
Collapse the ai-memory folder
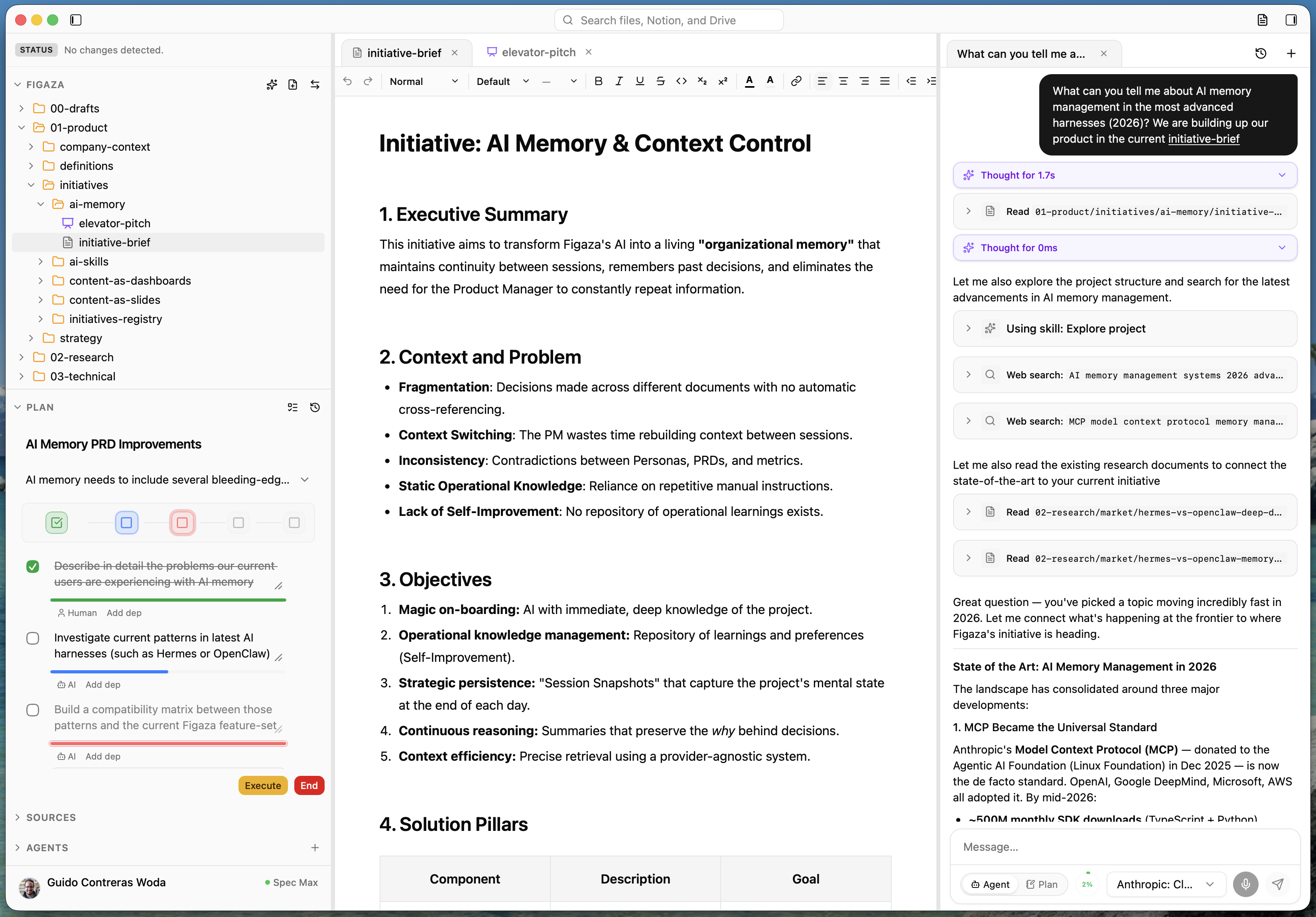41,204
